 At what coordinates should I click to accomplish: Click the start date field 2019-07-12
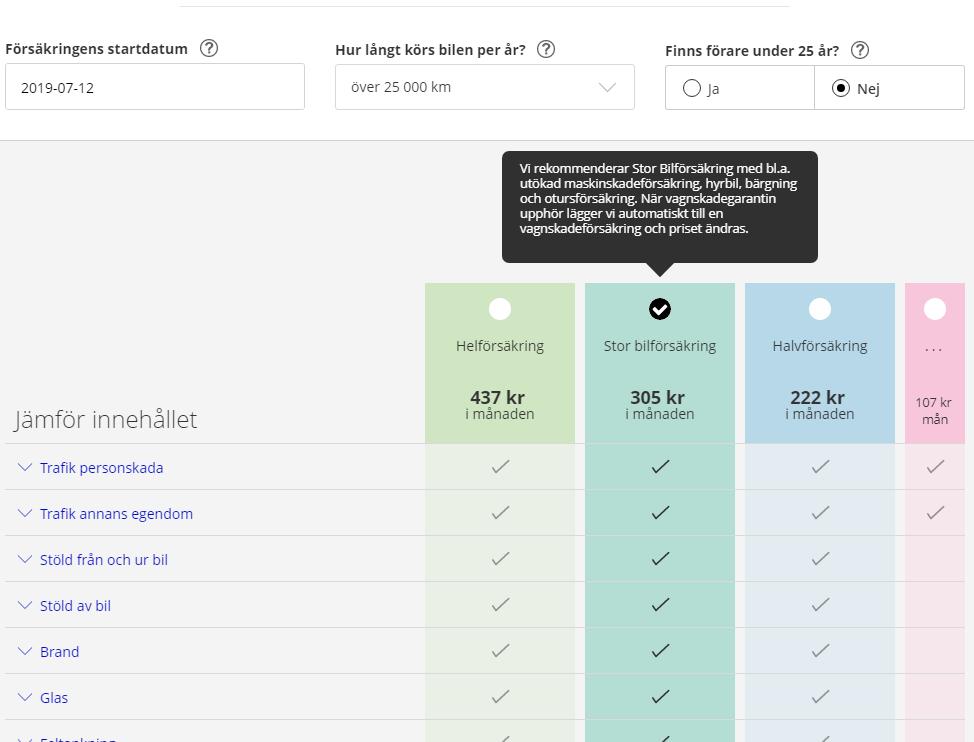pos(155,87)
